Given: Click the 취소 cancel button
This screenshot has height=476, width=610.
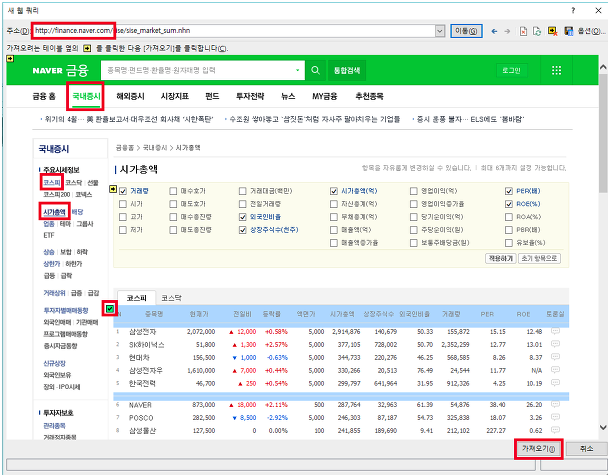Looking at the screenshot, I should [x=586, y=449].
